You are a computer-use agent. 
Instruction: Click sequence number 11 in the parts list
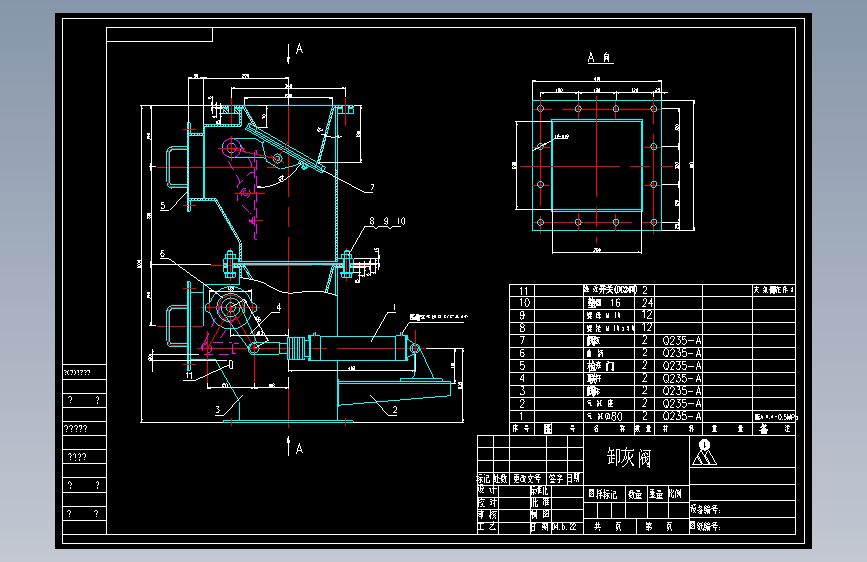coord(523,291)
